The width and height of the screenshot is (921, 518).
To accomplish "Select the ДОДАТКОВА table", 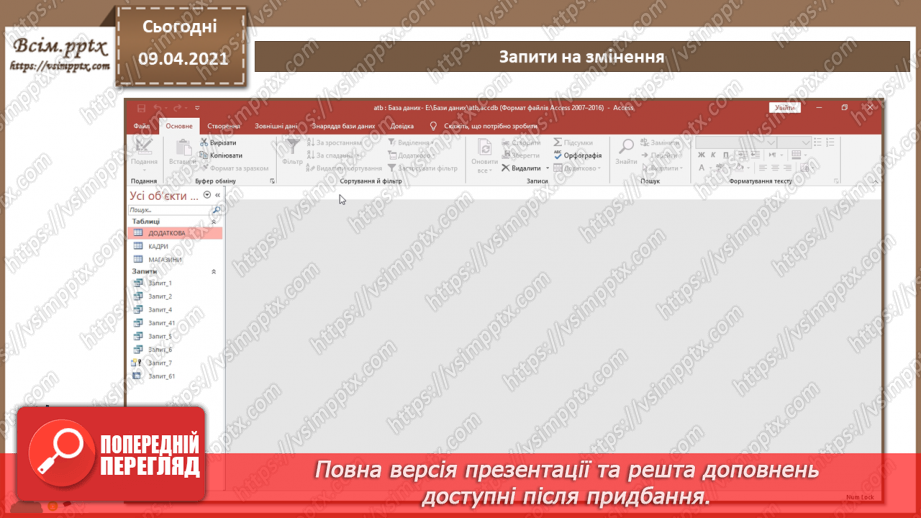I will pos(175,233).
